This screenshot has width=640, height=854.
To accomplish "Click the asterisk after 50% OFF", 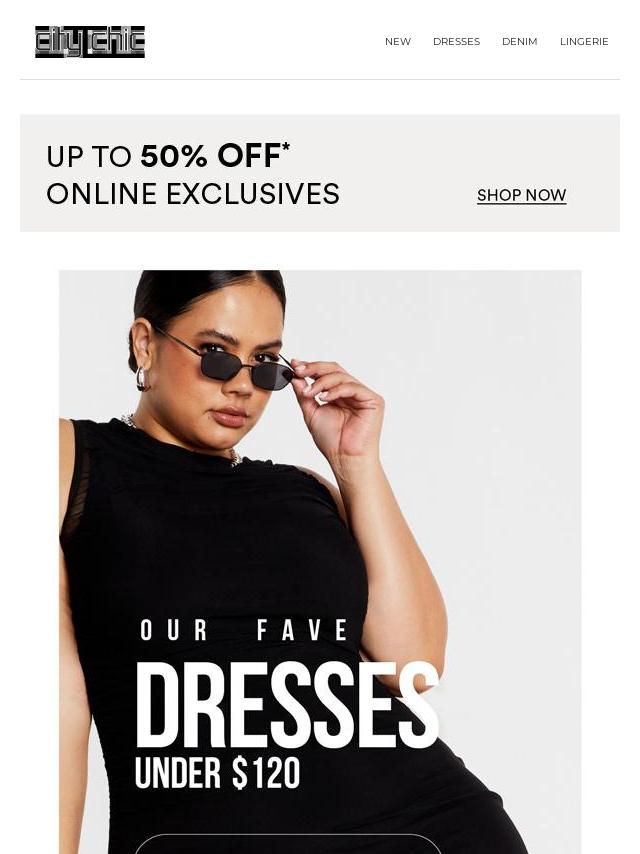I will [x=286, y=146].
